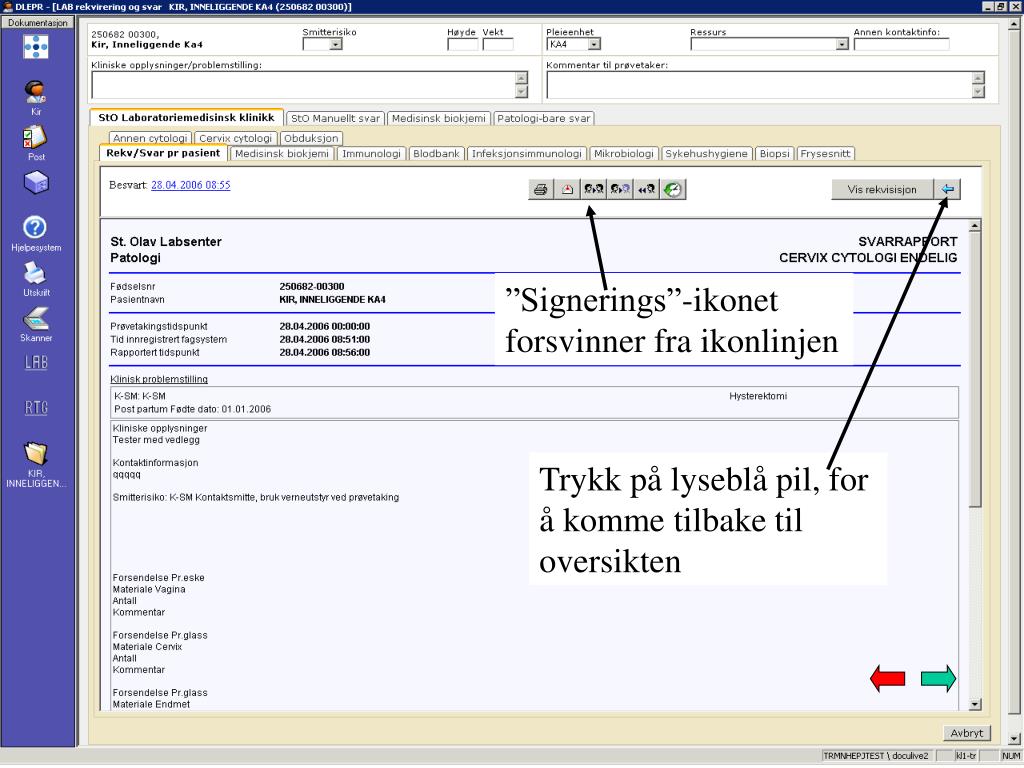Open the Smitterisiko dropdown
Image resolution: width=1024 pixels, height=768 pixels.
(336, 44)
